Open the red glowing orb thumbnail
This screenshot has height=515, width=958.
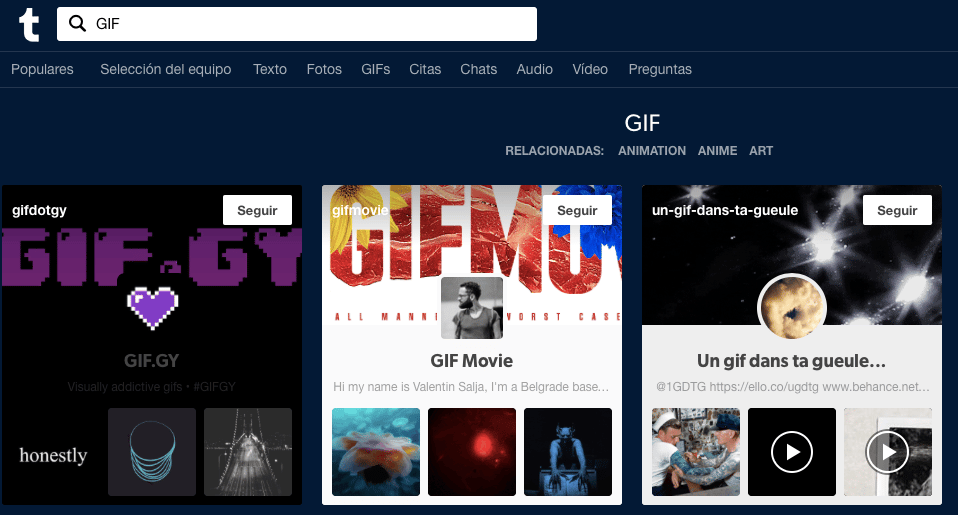(x=472, y=452)
